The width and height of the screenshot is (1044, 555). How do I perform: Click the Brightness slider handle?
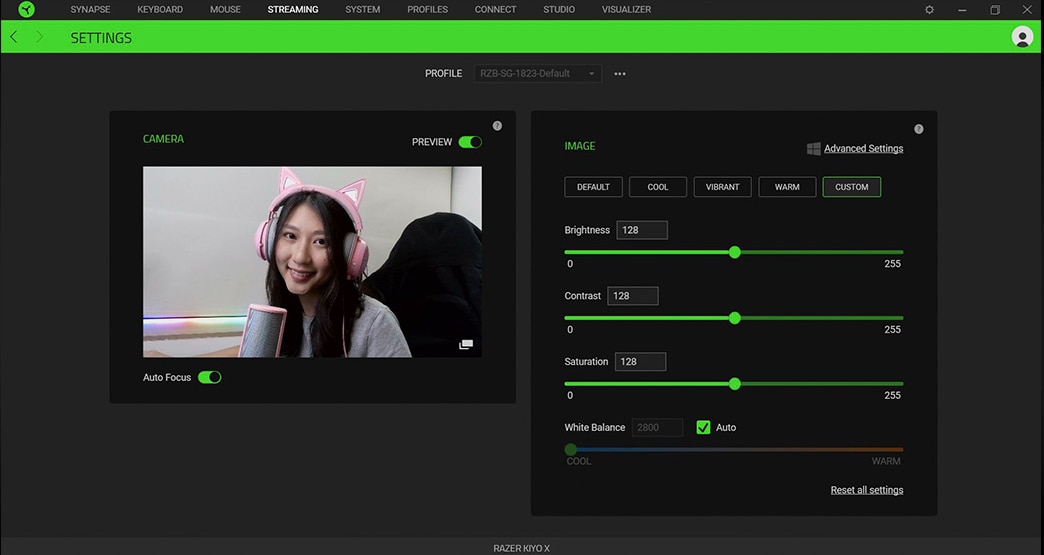(x=735, y=252)
